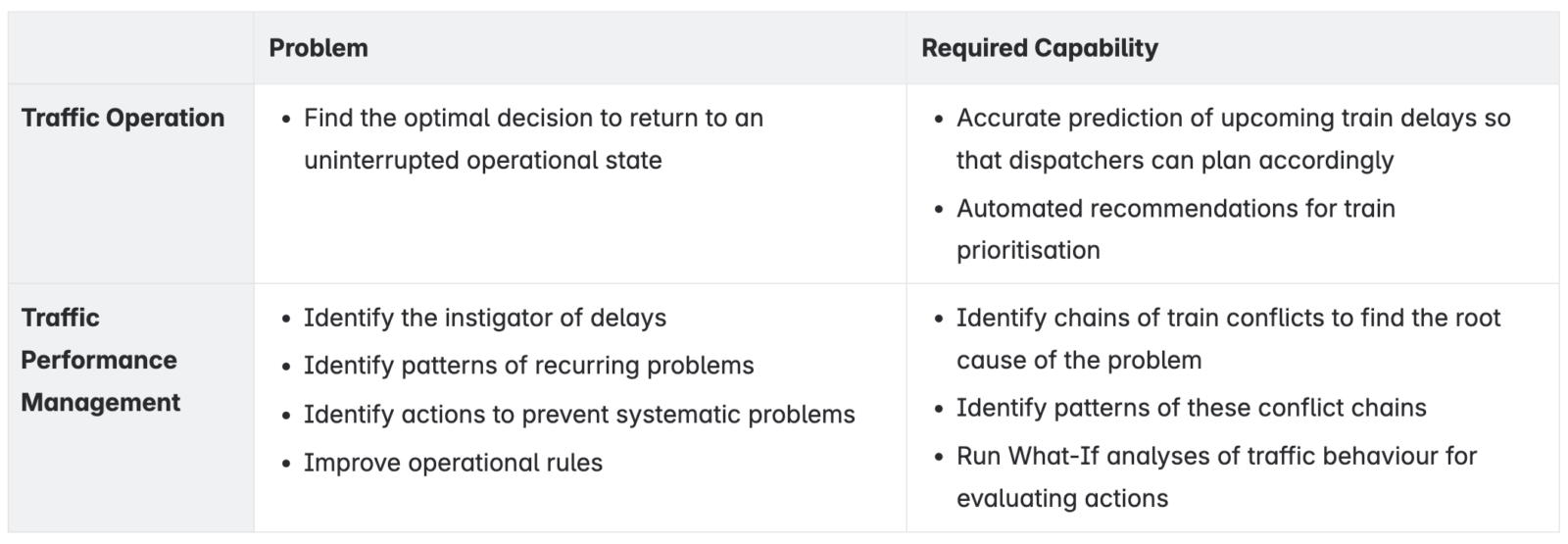This screenshot has width=1568, height=544.
Task: Click "Identify actions to prevent systematic problems"
Action: 578,415
